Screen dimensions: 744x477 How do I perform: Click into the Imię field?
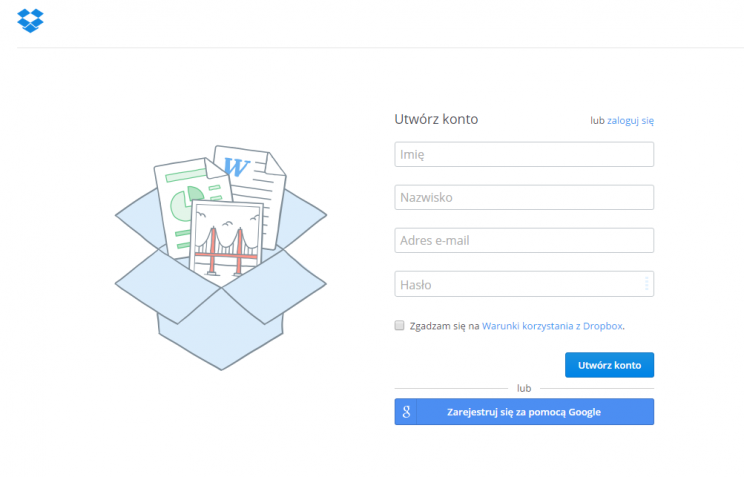[x=524, y=154]
